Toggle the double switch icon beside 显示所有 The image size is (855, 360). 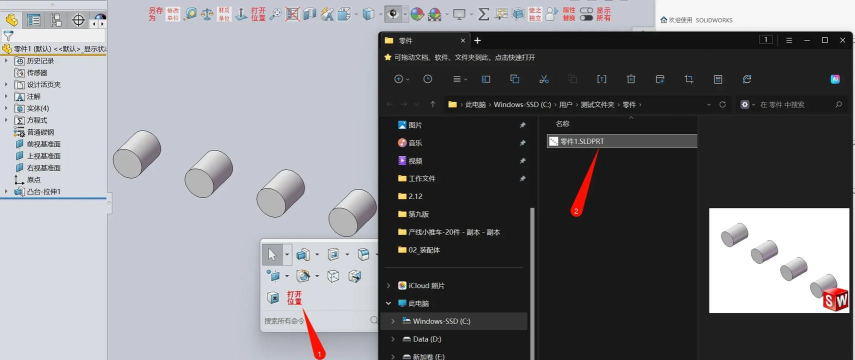point(586,14)
